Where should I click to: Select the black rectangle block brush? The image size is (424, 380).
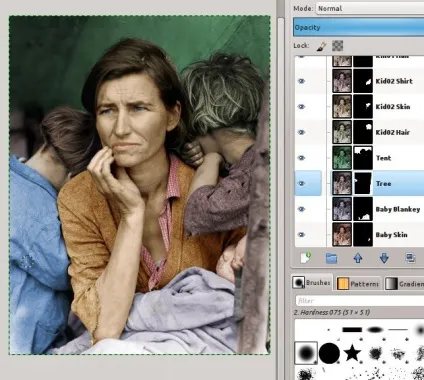[x=352, y=330]
